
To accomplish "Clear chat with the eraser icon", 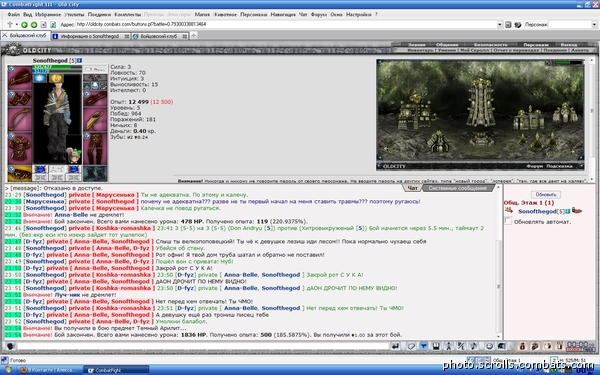I will pos(411,346).
